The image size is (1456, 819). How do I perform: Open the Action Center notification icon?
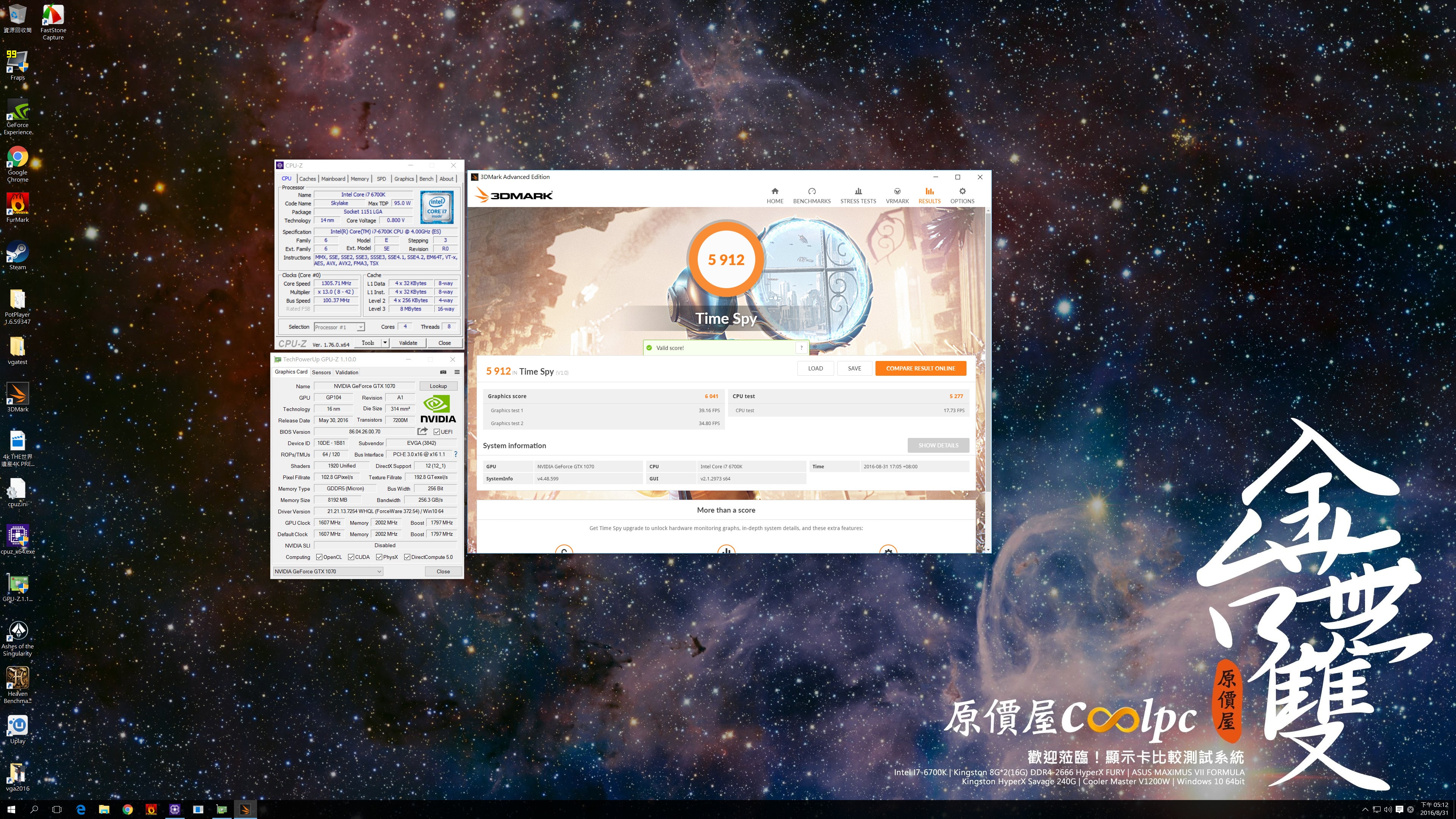point(1400,810)
